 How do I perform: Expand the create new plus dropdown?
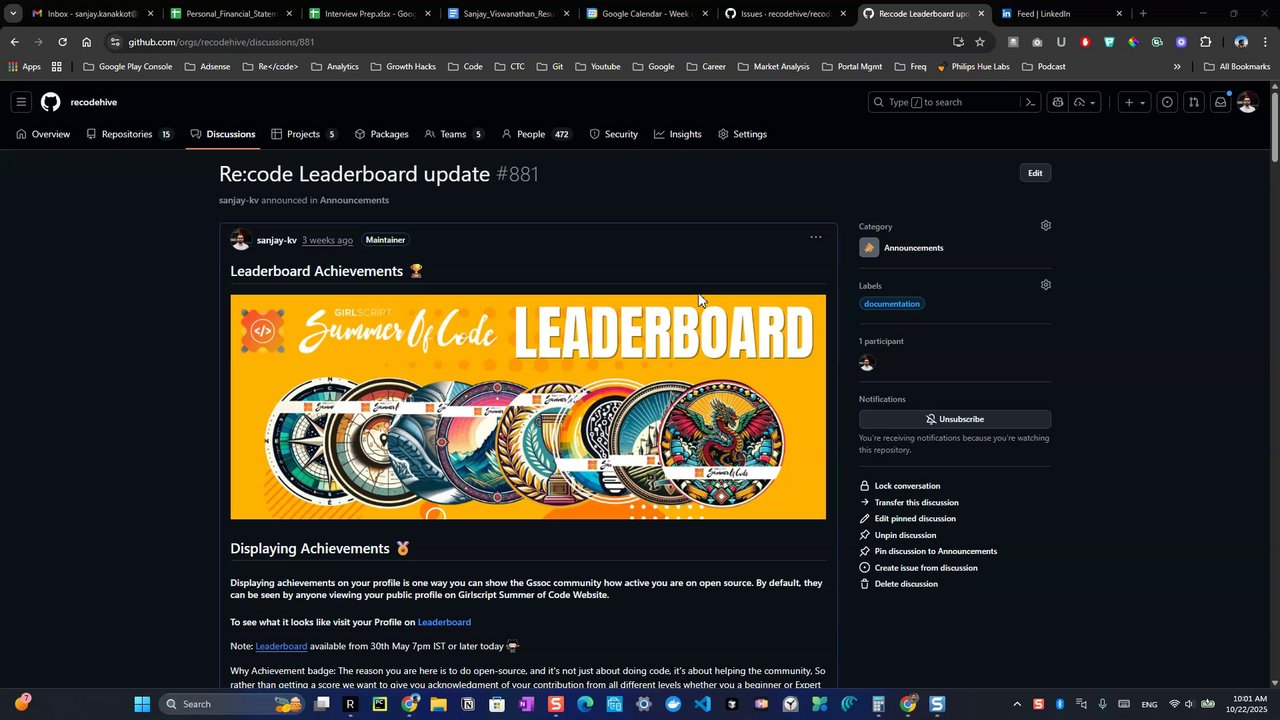(x=1134, y=102)
